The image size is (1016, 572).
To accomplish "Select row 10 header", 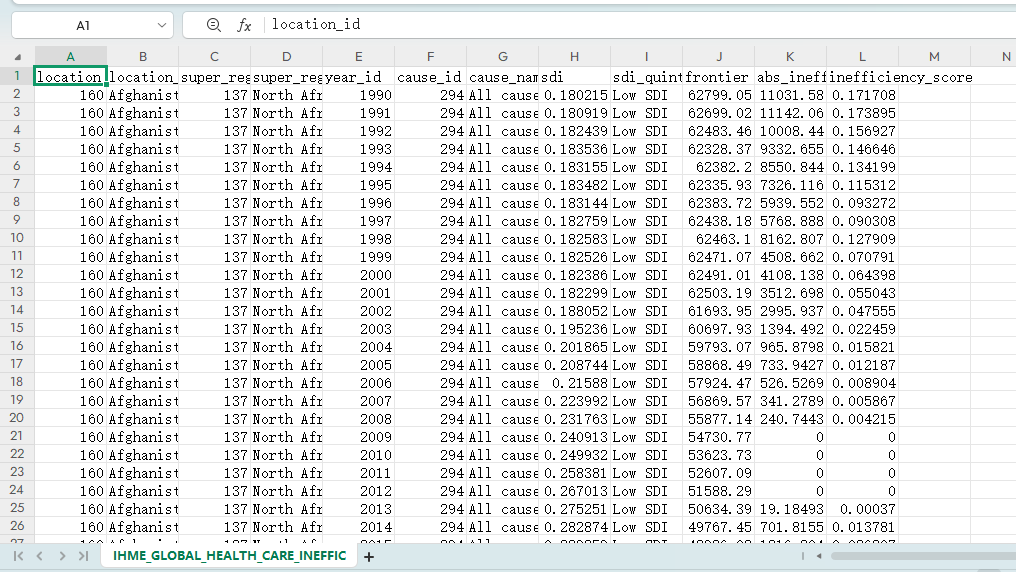I will pos(17,238).
